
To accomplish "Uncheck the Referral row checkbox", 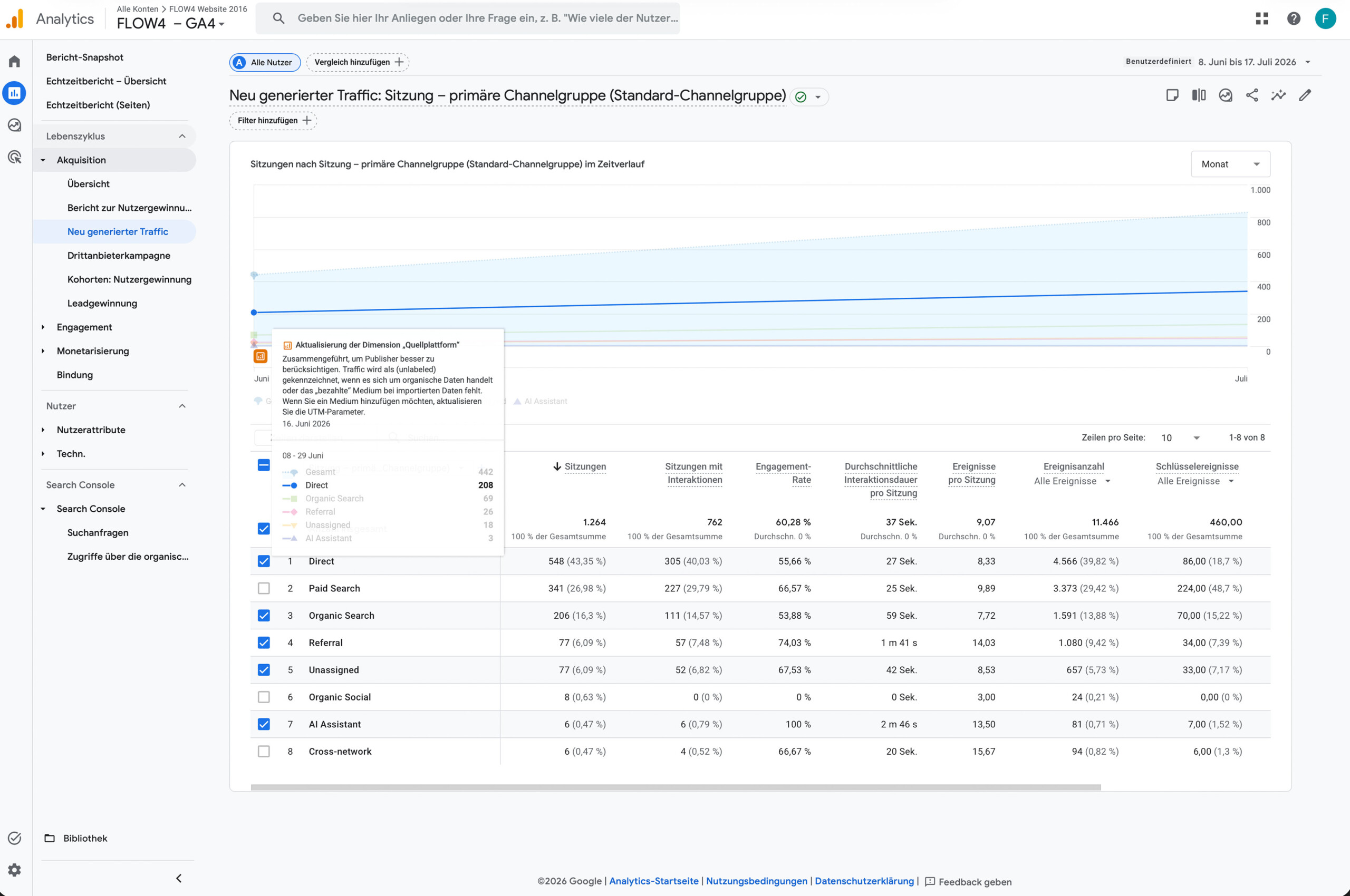I will (264, 642).
